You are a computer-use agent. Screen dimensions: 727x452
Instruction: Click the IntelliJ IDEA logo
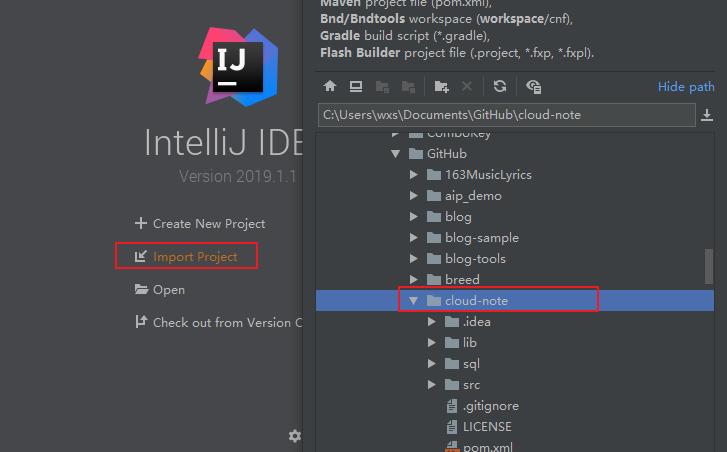(x=238, y=66)
